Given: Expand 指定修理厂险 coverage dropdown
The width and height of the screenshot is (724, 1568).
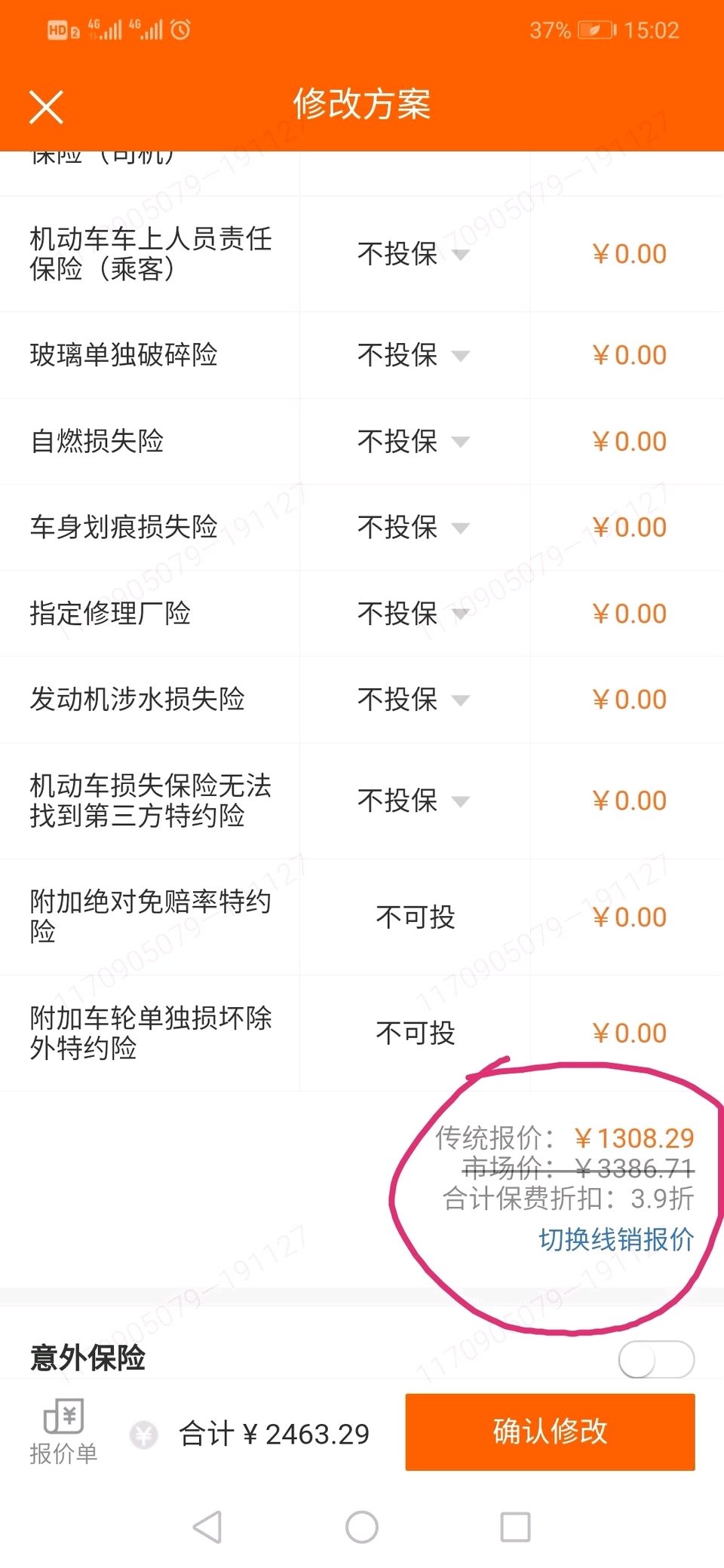Looking at the screenshot, I should click(x=413, y=614).
